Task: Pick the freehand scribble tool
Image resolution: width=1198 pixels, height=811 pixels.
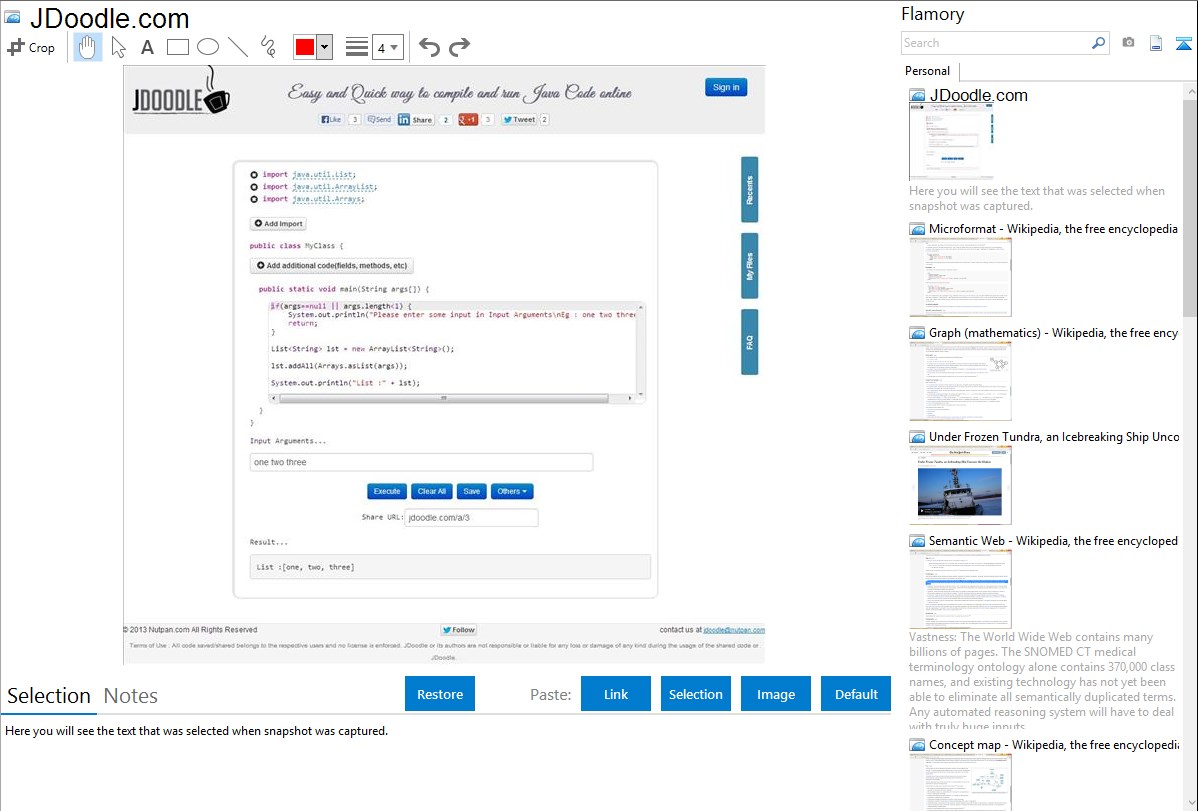Action: click(268, 47)
